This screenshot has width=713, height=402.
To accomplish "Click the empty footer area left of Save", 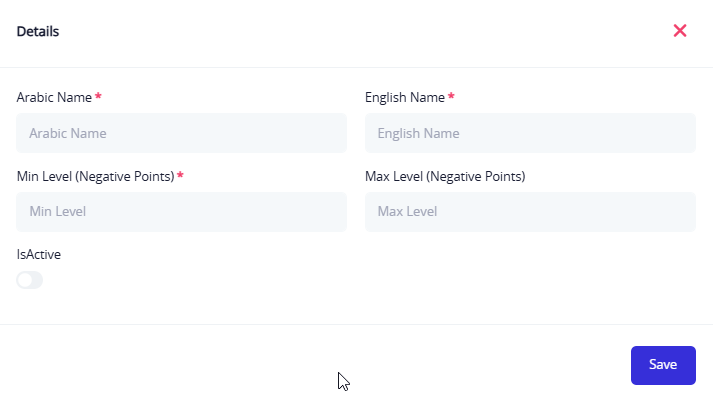I will pos(300,364).
